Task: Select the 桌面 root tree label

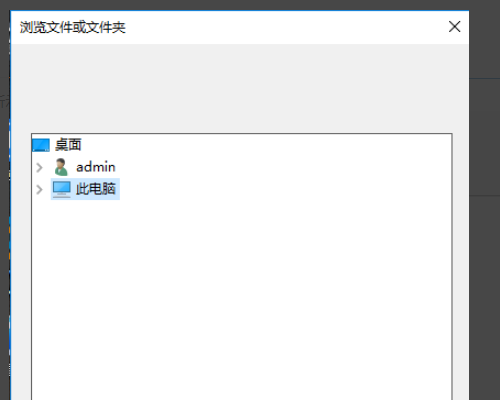Action: point(68,145)
